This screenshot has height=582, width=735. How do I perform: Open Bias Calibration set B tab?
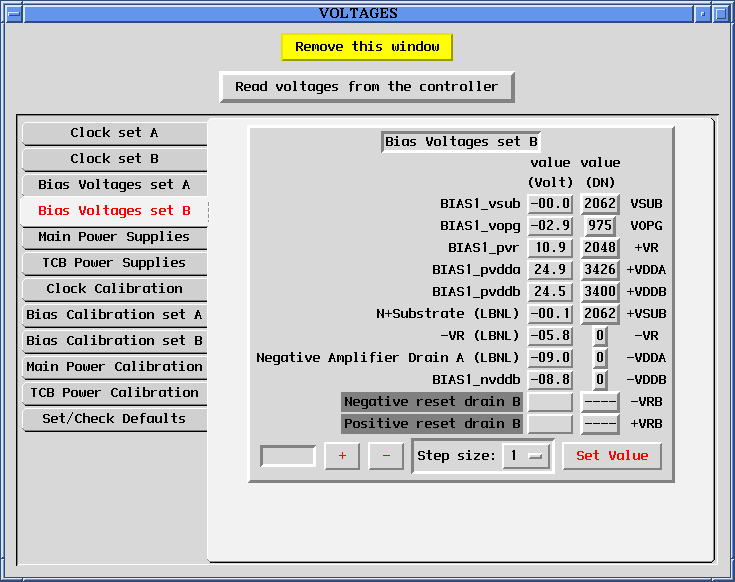[x=114, y=341]
